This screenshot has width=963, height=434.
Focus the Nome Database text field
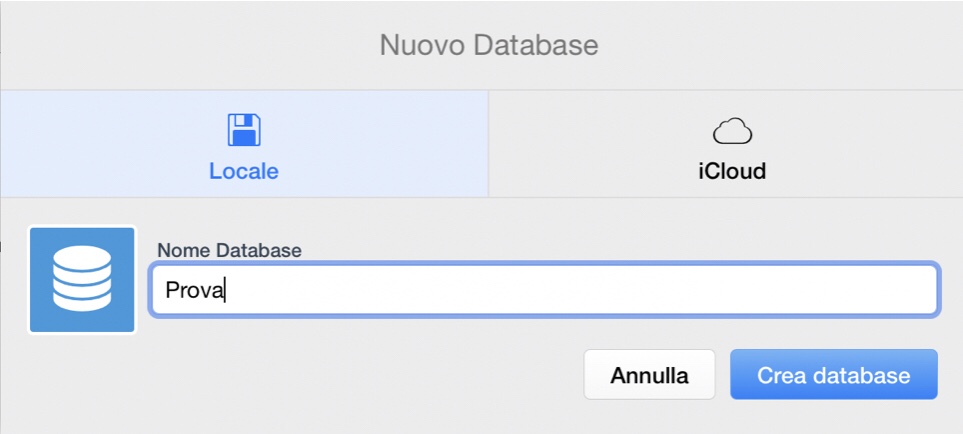click(543, 290)
